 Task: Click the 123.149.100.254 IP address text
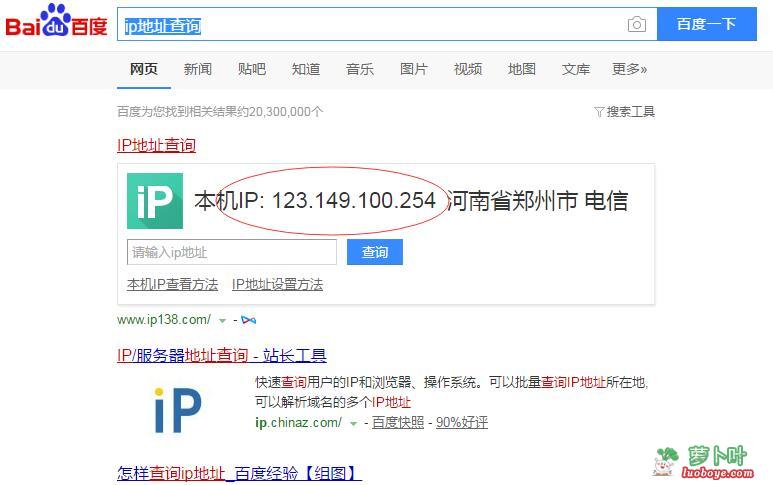[x=354, y=201]
